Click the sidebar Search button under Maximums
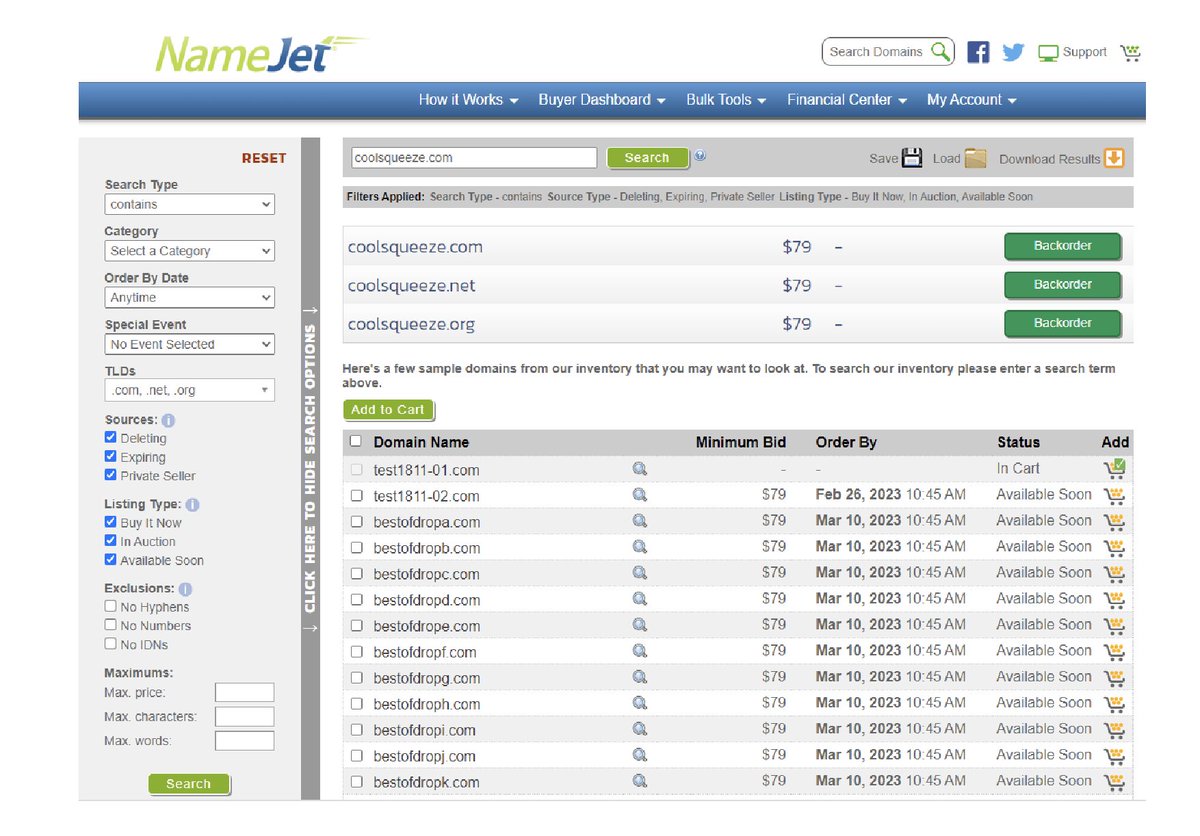Screen dimensions: 1200x836 pyautogui.click(x=189, y=784)
